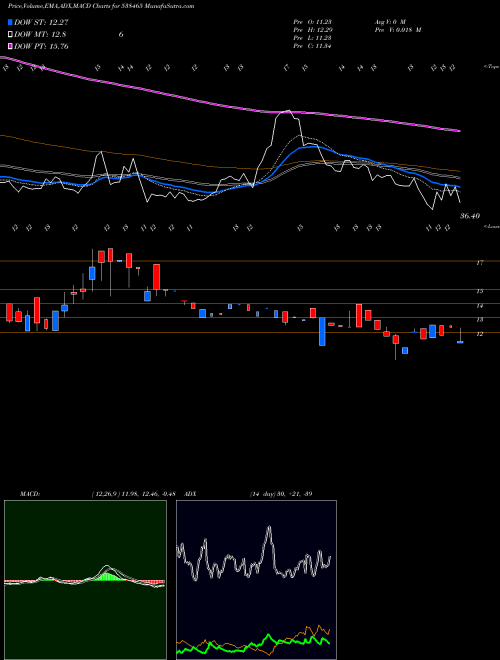
Task: Click the '<Lows' label at right edge
Action: 491,226
